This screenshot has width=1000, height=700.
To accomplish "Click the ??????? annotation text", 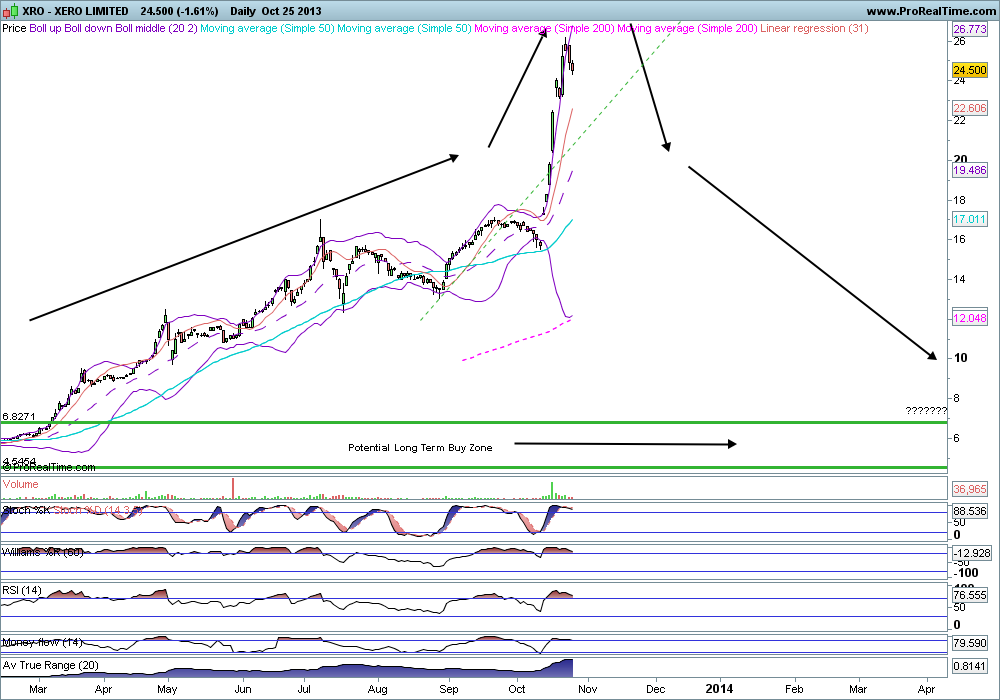I will pyautogui.click(x=926, y=411).
